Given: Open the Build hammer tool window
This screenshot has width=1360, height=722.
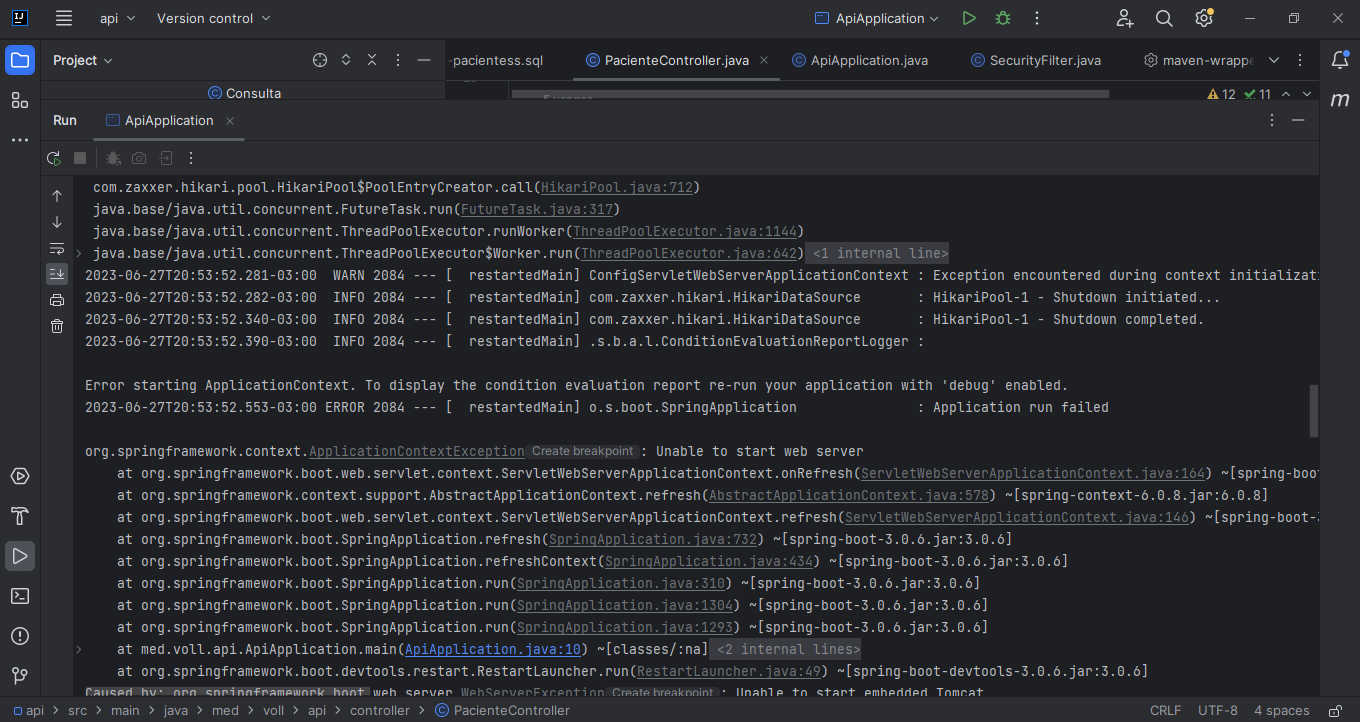Looking at the screenshot, I should pyautogui.click(x=20, y=516).
